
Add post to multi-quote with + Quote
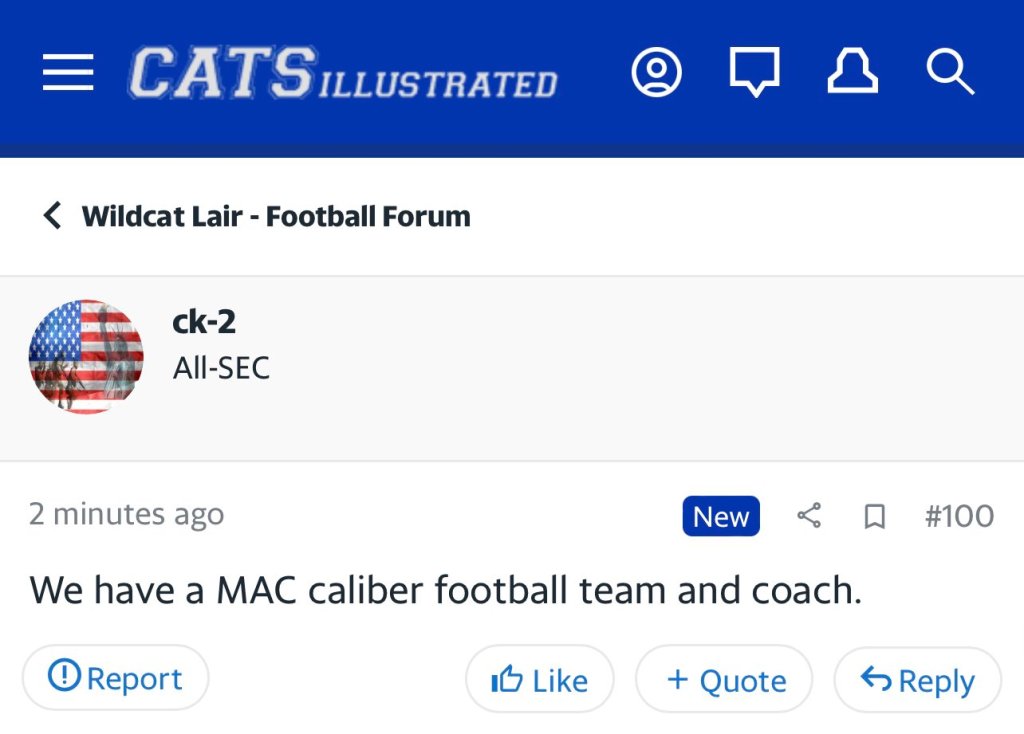(725, 680)
